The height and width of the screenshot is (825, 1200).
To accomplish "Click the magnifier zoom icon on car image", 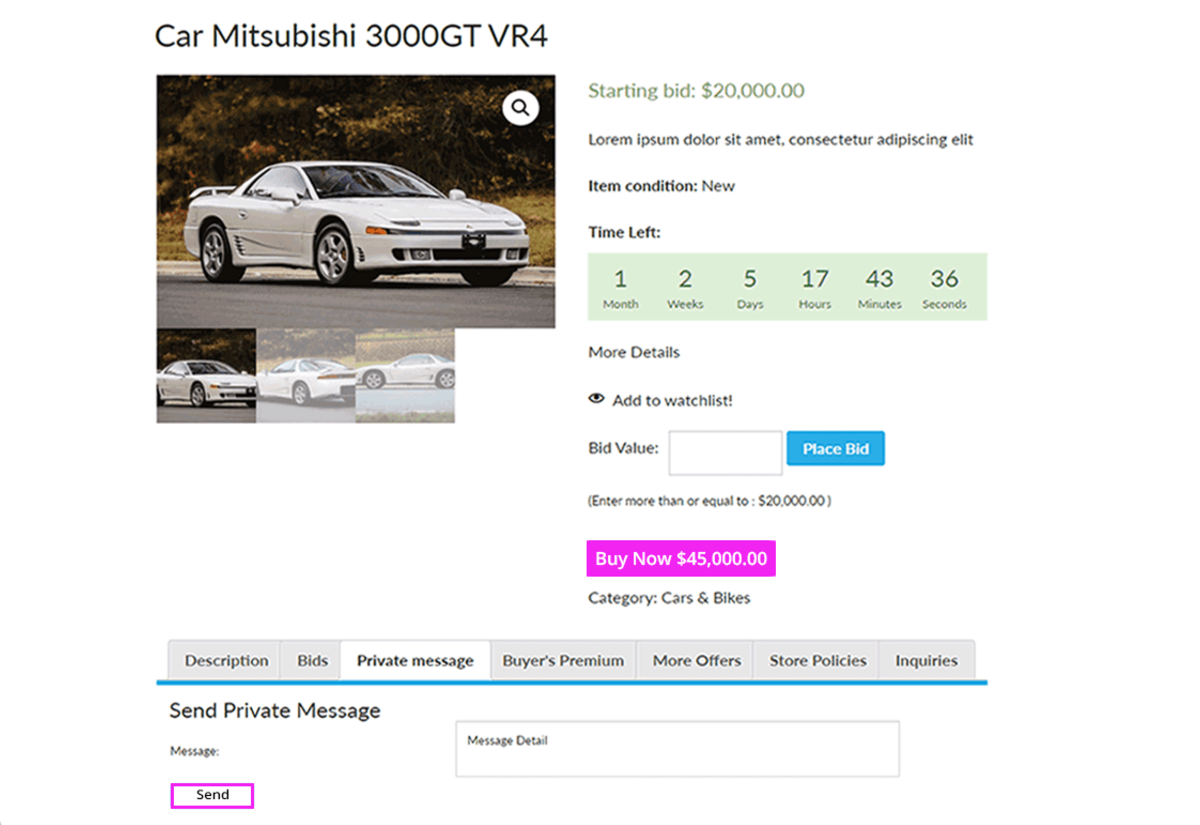I will (521, 107).
